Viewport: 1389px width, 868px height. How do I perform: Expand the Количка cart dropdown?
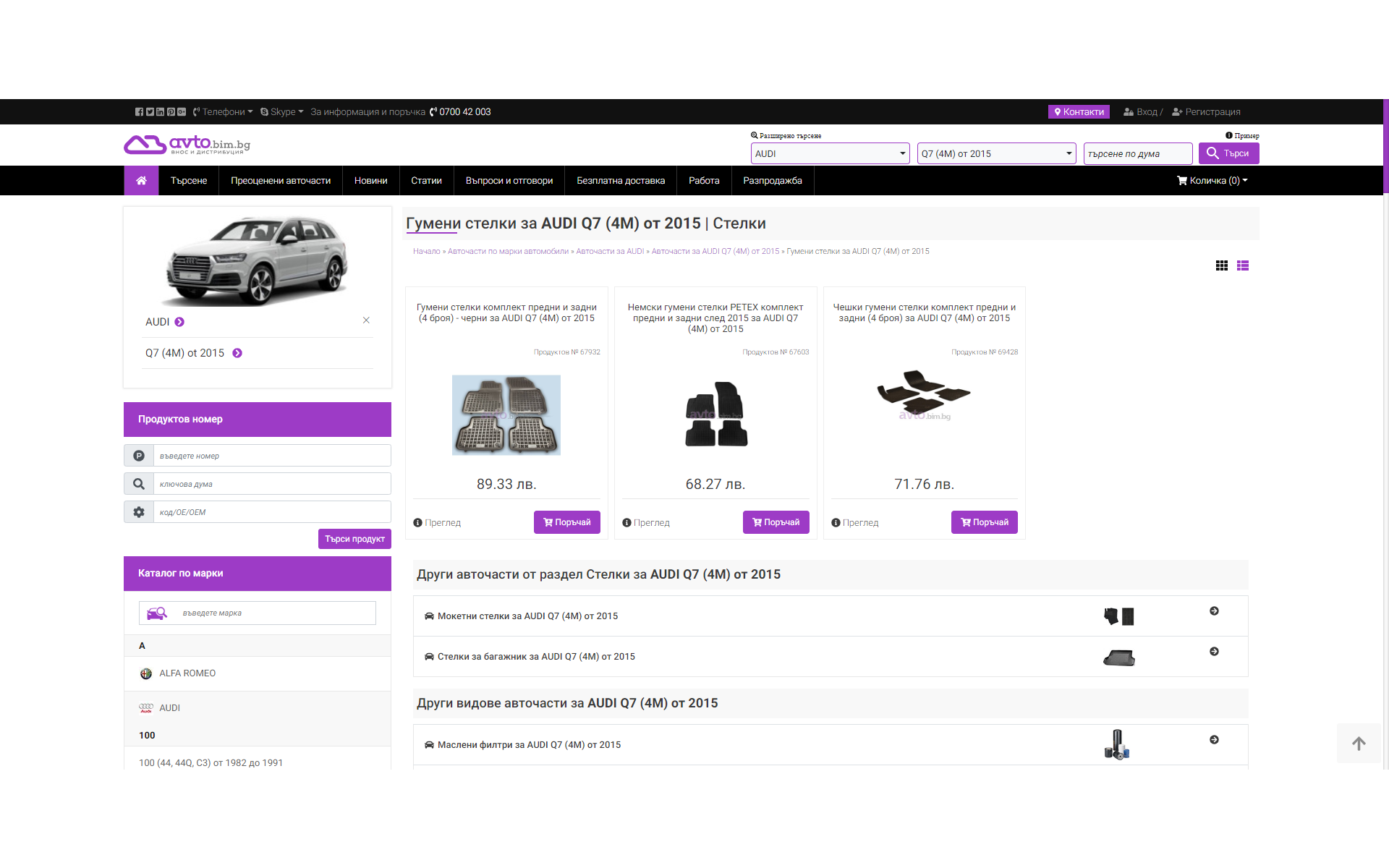[1212, 181]
